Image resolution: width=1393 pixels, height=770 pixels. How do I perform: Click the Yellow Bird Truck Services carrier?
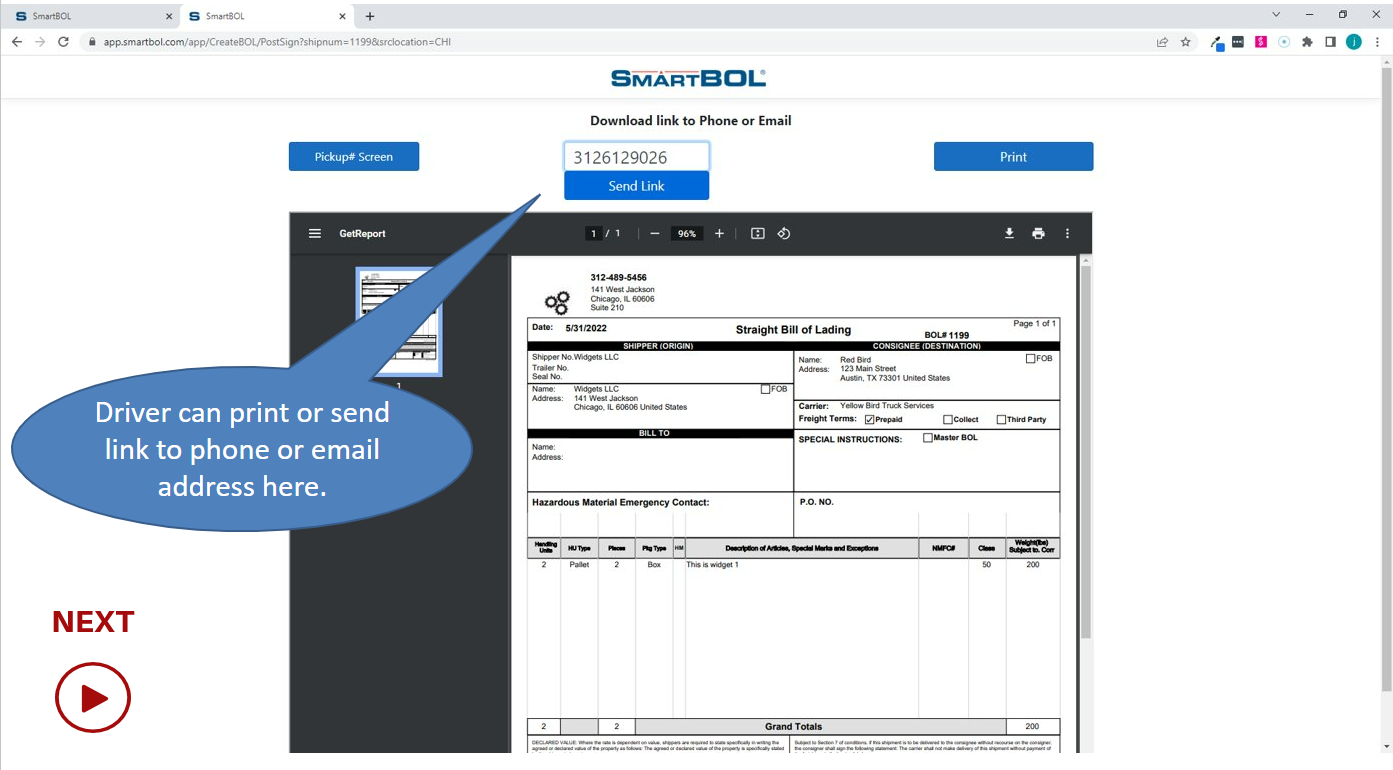(x=887, y=406)
